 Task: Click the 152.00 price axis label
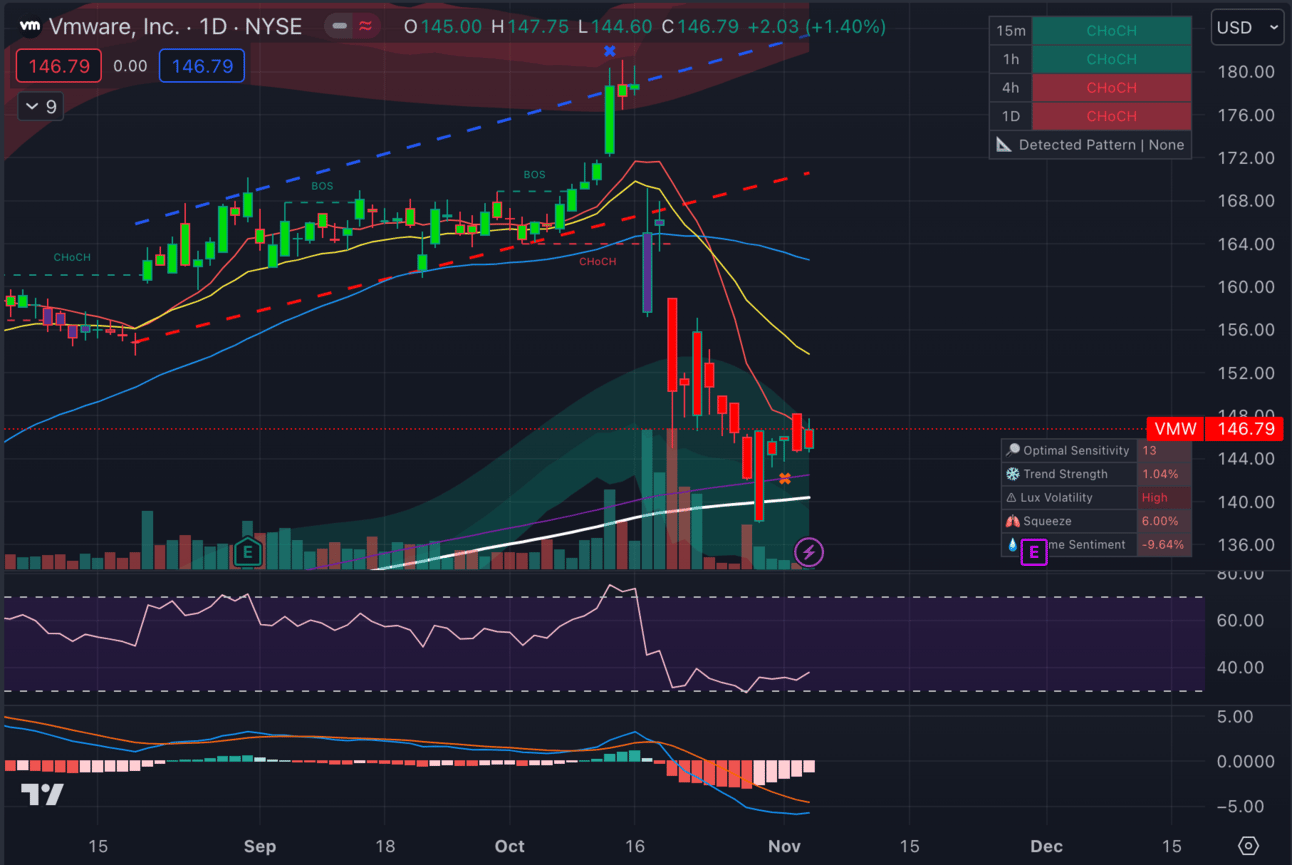click(1246, 373)
